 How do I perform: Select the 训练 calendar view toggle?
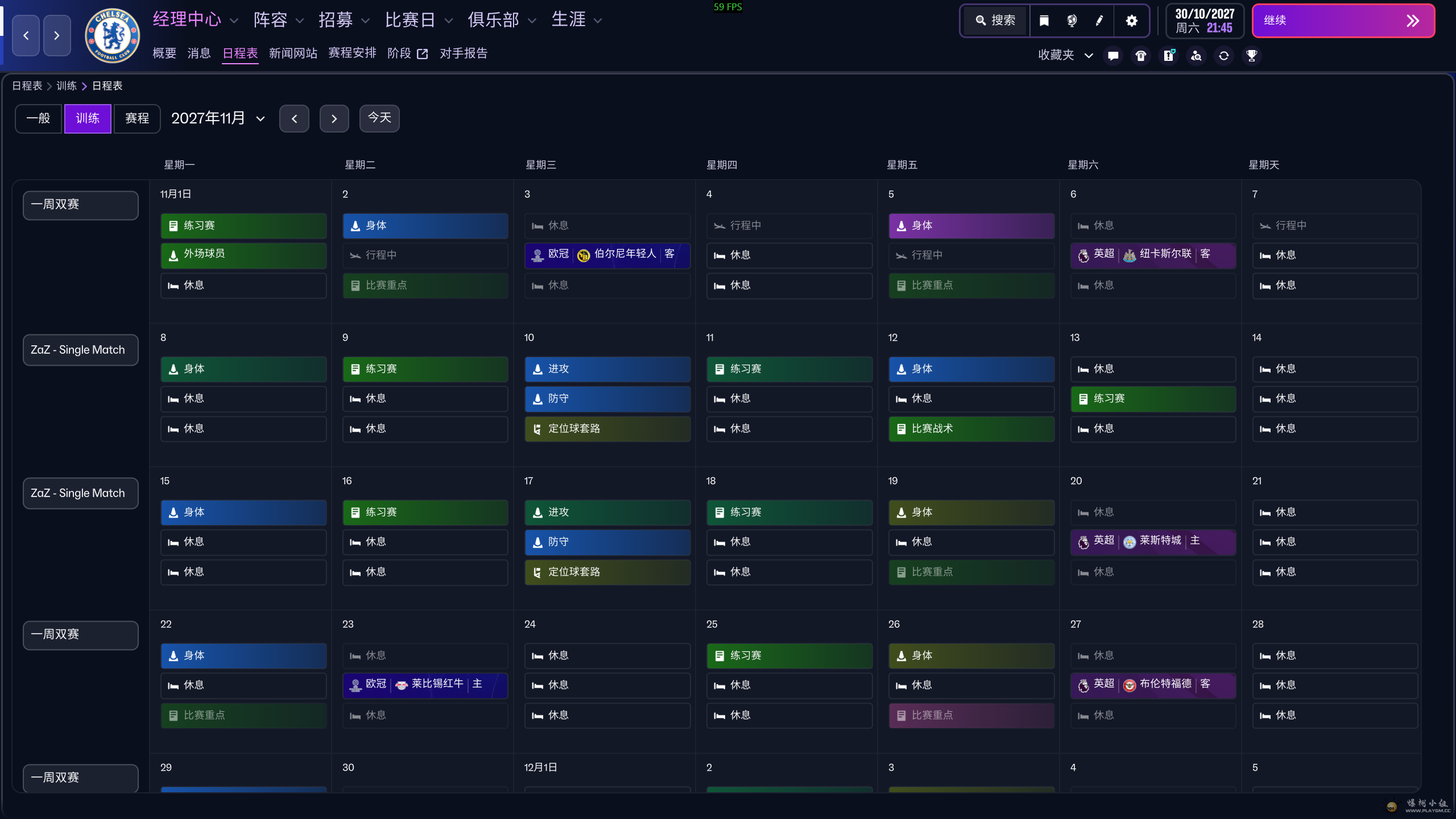tap(88, 118)
